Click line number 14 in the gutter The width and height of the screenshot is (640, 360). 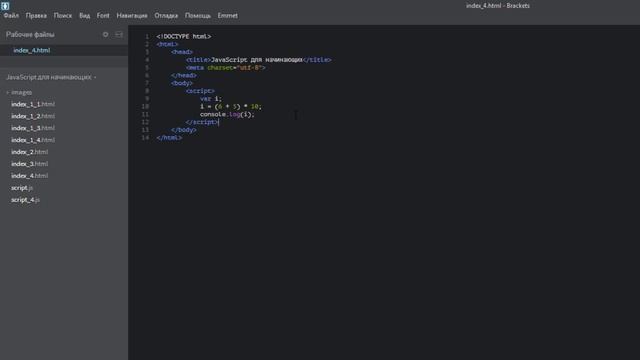click(145, 138)
